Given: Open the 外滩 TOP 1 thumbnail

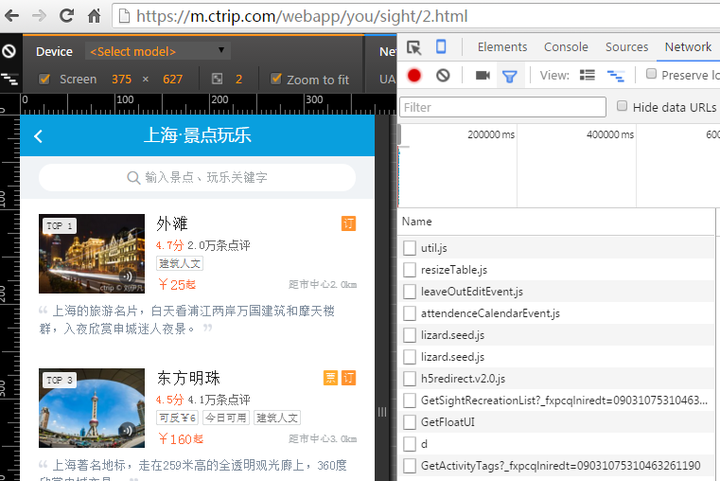Looking at the screenshot, I should [92, 254].
